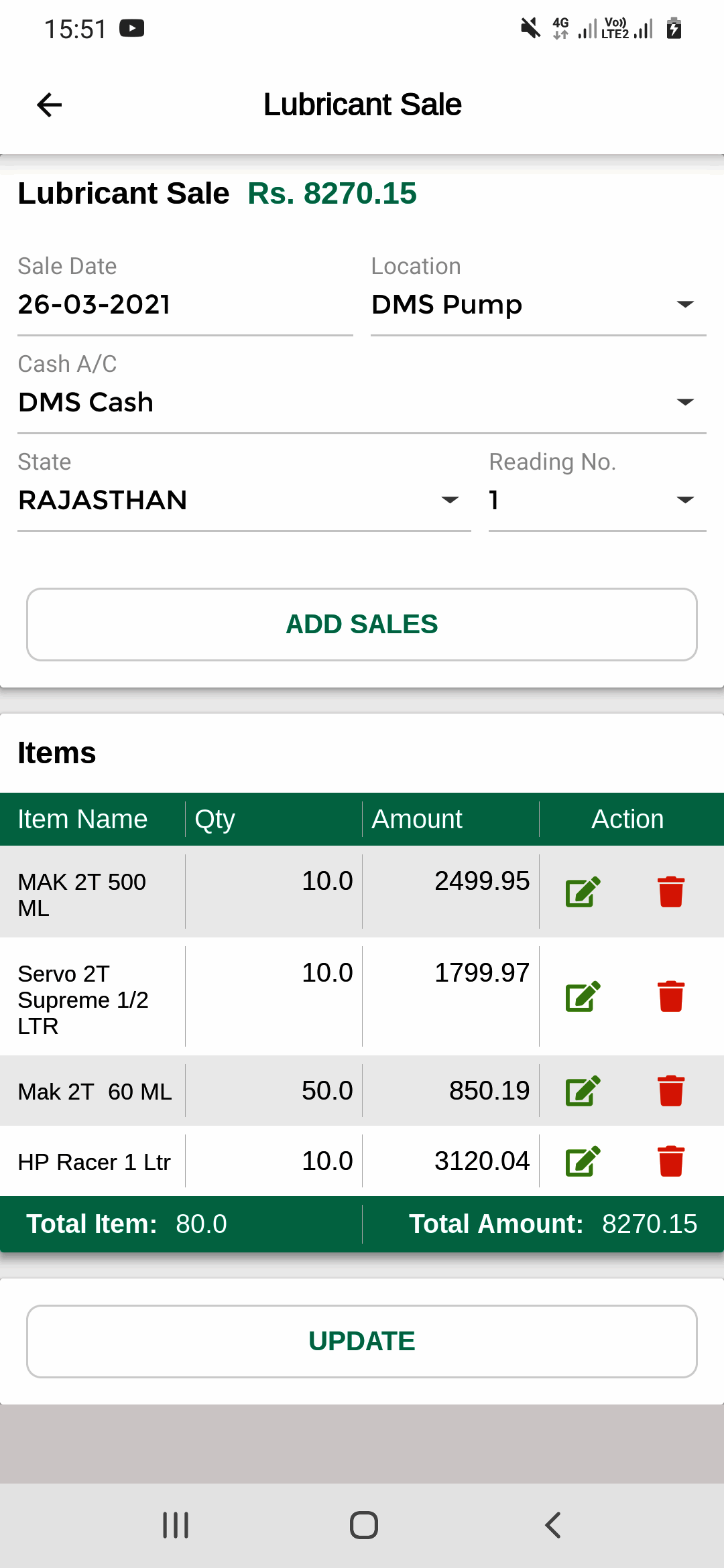
Task: Tap the Sale Date field
Action: click(185, 305)
